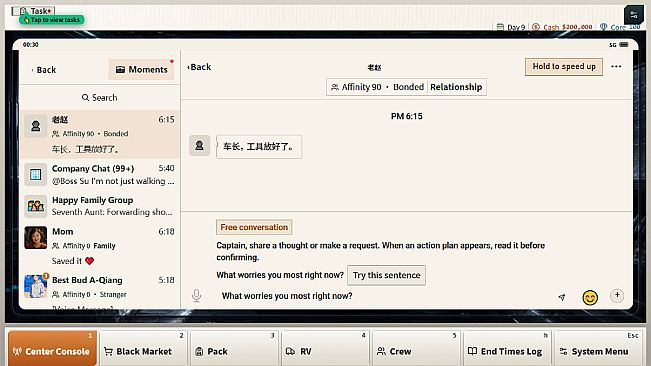Click Try this sentence button
This screenshot has width=651, height=366.
point(387,275)
